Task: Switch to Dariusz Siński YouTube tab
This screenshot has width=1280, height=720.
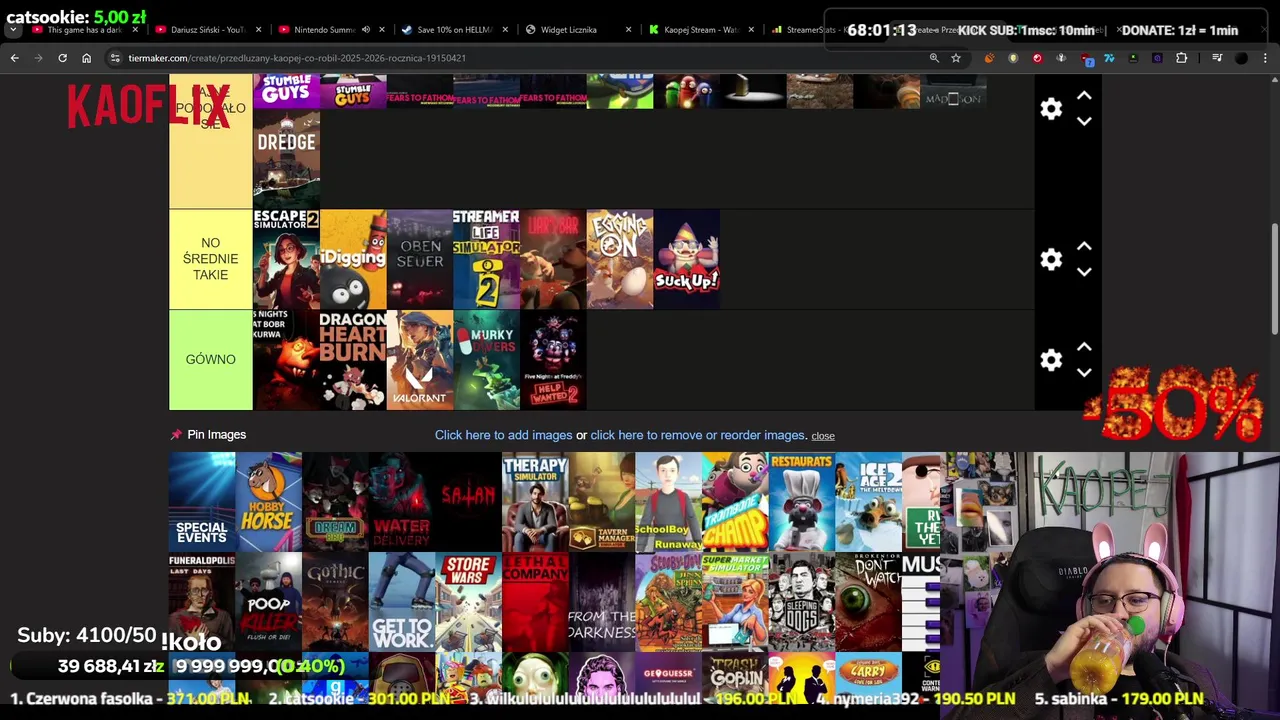Action: 208,30
